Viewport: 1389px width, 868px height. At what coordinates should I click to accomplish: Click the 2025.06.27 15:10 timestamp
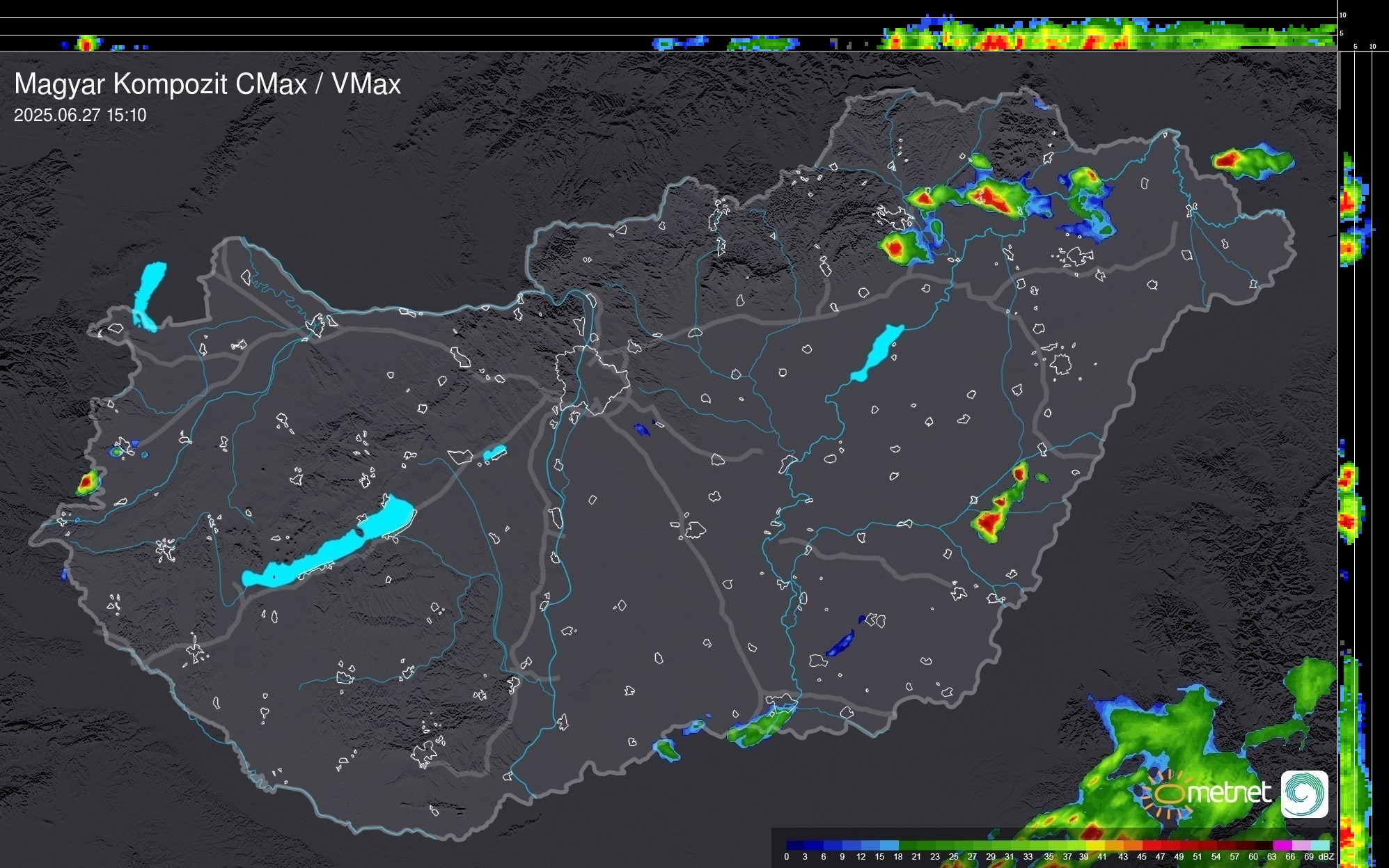click(x=80, y=116)
